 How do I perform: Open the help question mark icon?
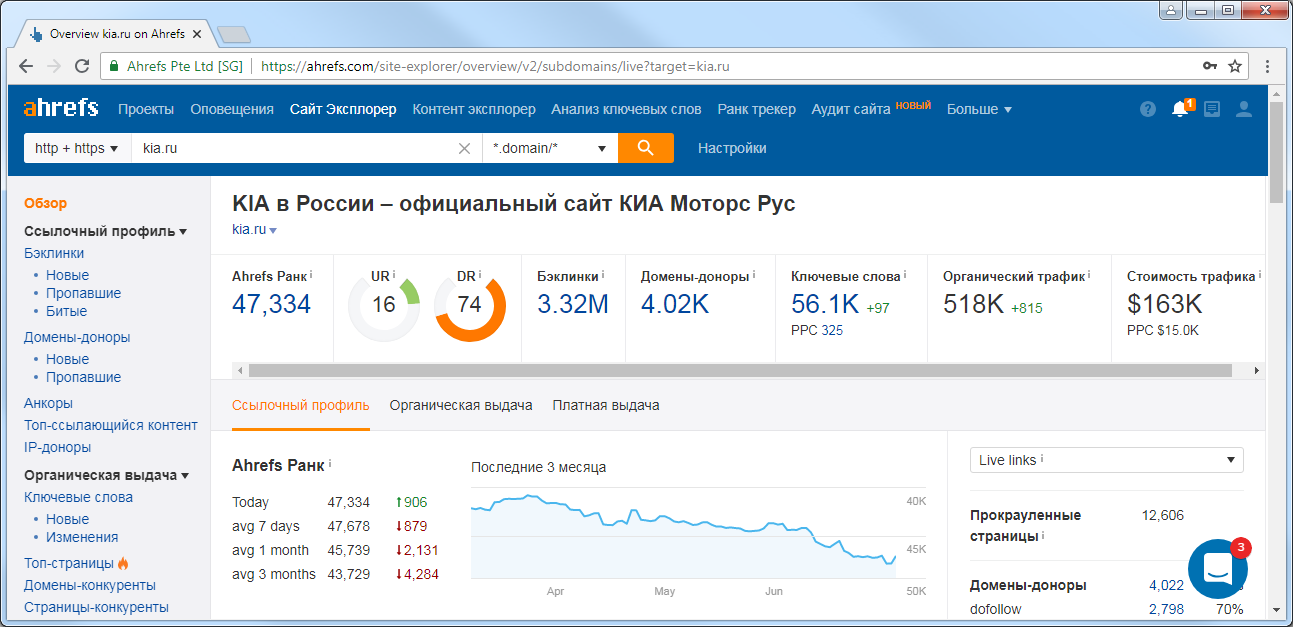tap(1148, 109)
